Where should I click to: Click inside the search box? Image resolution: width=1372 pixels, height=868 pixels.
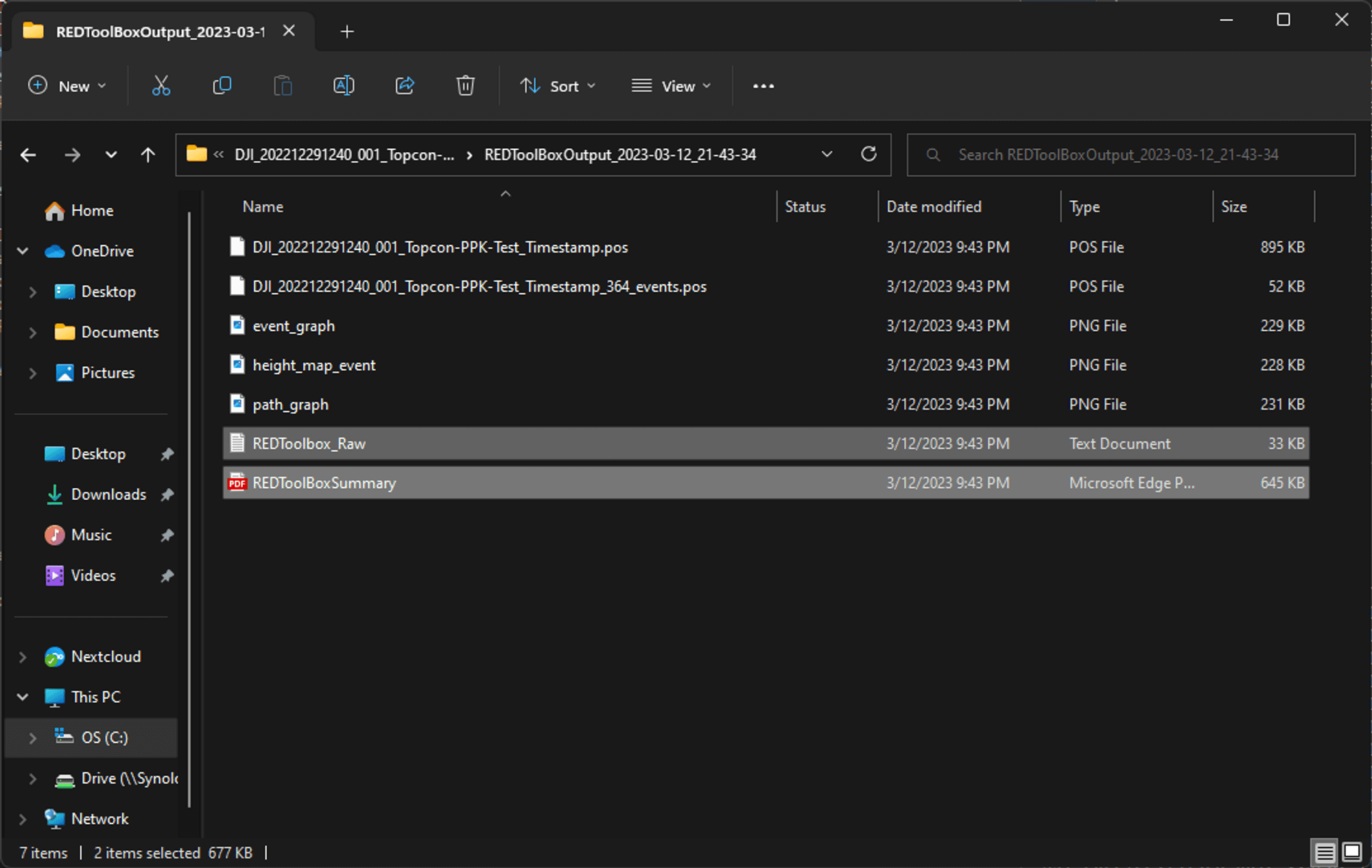[1131, 154]
